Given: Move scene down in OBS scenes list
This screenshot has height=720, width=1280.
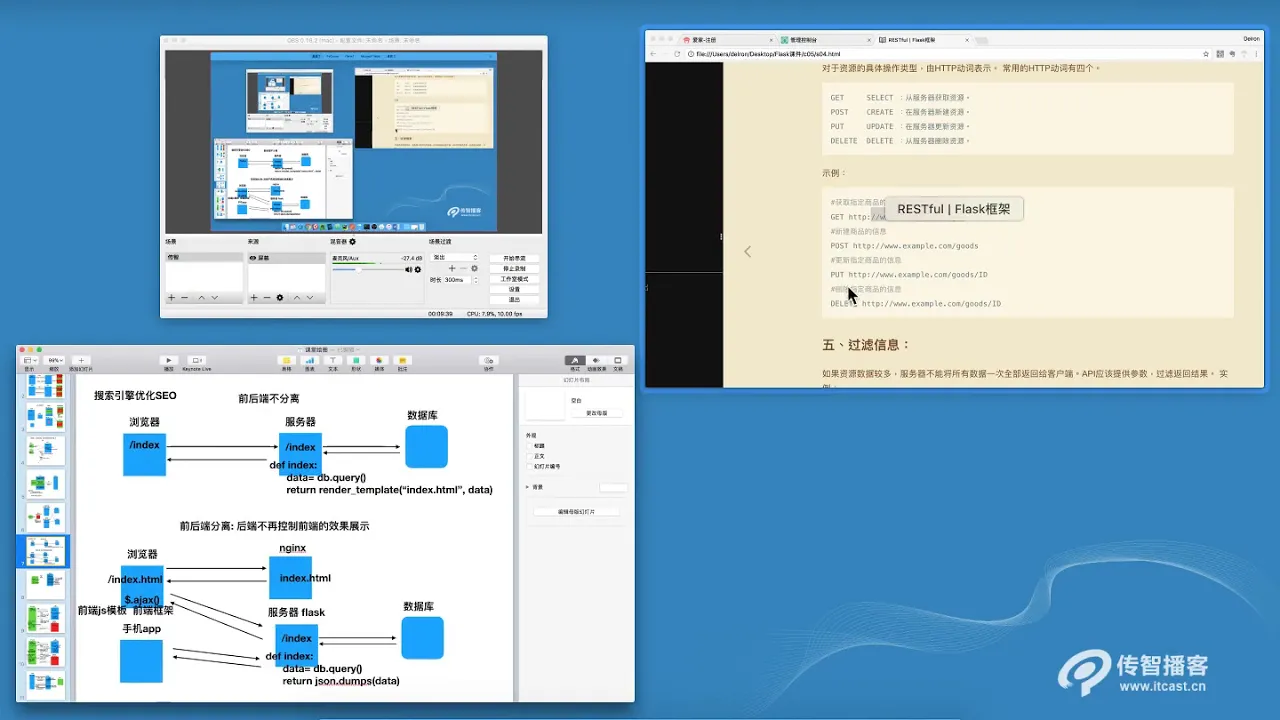Looking at the screenshot, I should click(215, 298).
